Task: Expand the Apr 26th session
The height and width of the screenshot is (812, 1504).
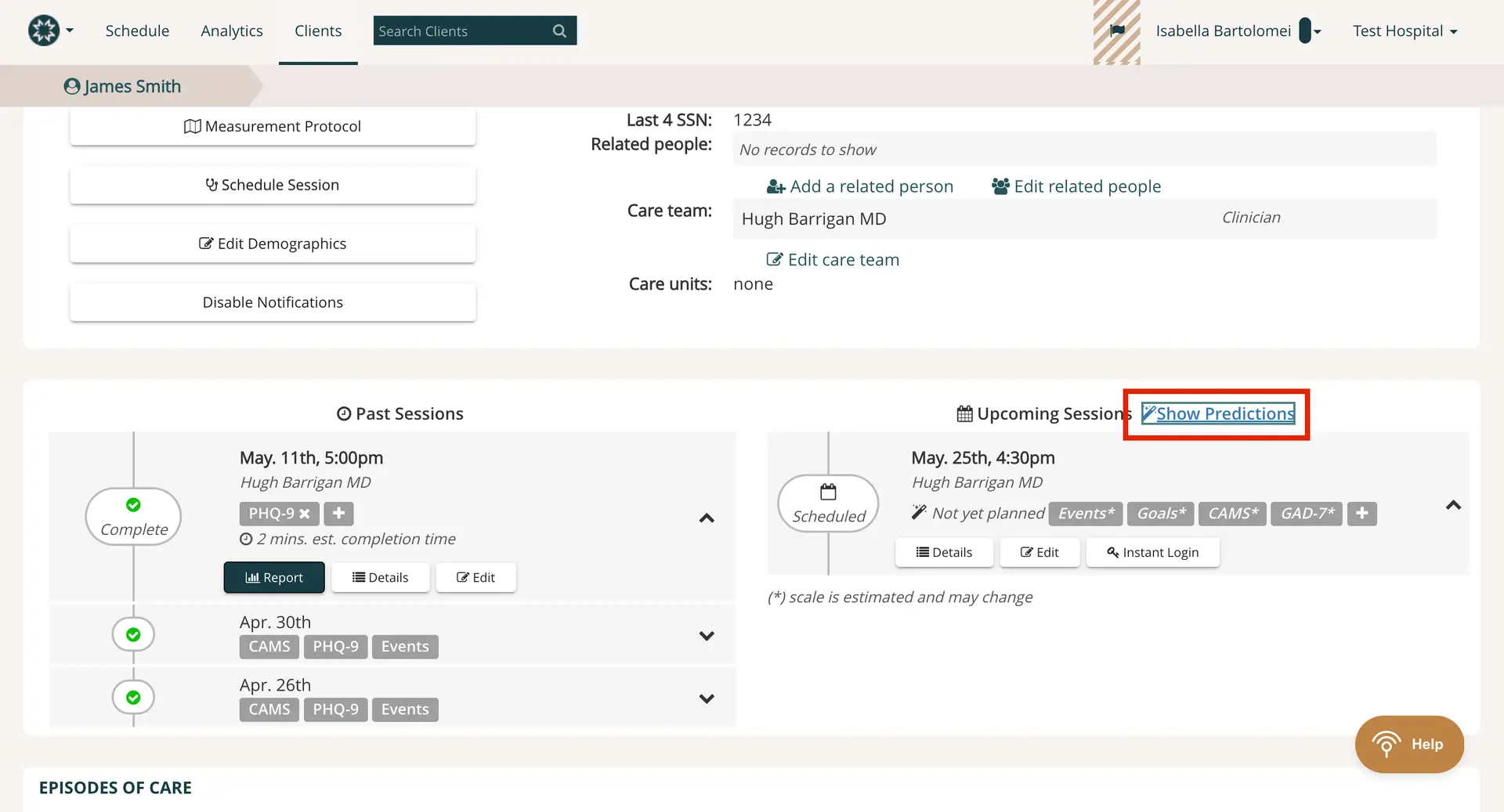Action: (x=707, y=698)
